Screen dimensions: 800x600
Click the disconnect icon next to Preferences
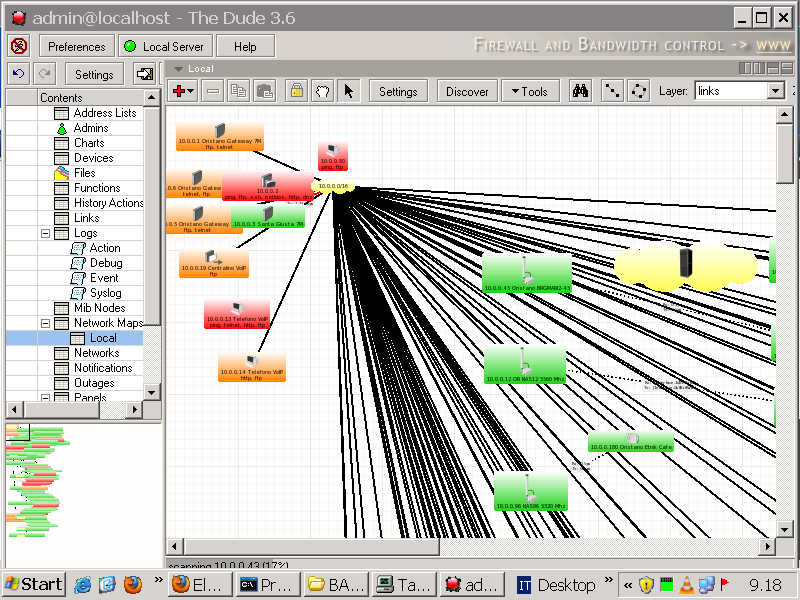point(19,46)
